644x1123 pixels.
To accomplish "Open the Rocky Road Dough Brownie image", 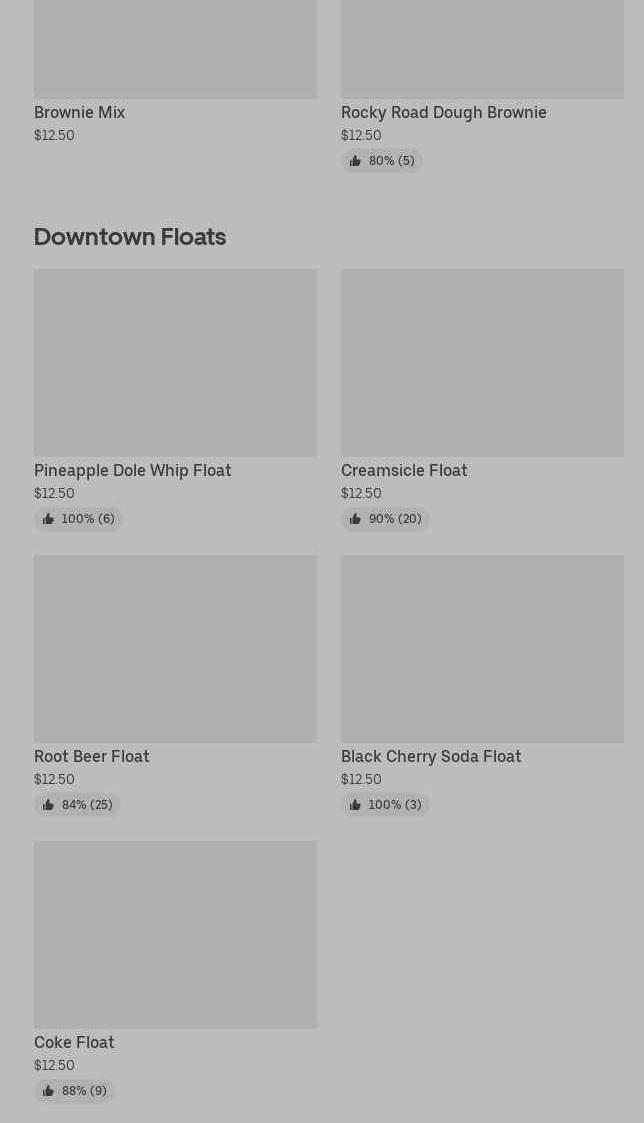I will coord(482,49).
